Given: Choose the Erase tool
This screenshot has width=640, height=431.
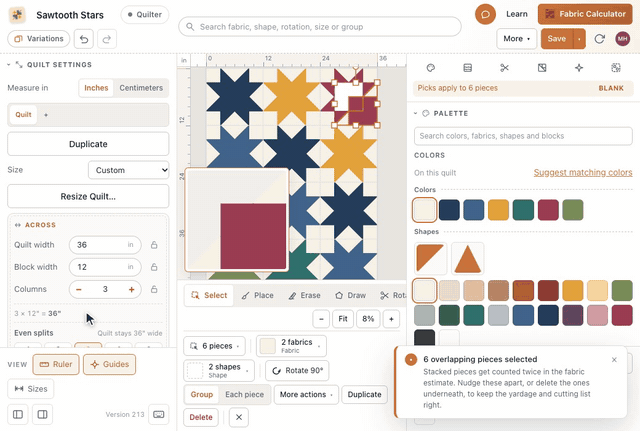Looking at the screenshot, I should tap(304, 295).
